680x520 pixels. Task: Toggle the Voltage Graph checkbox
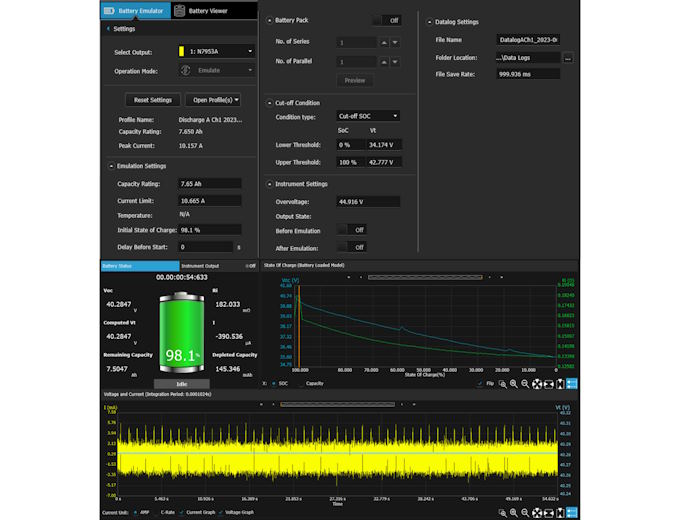[220, 513]
